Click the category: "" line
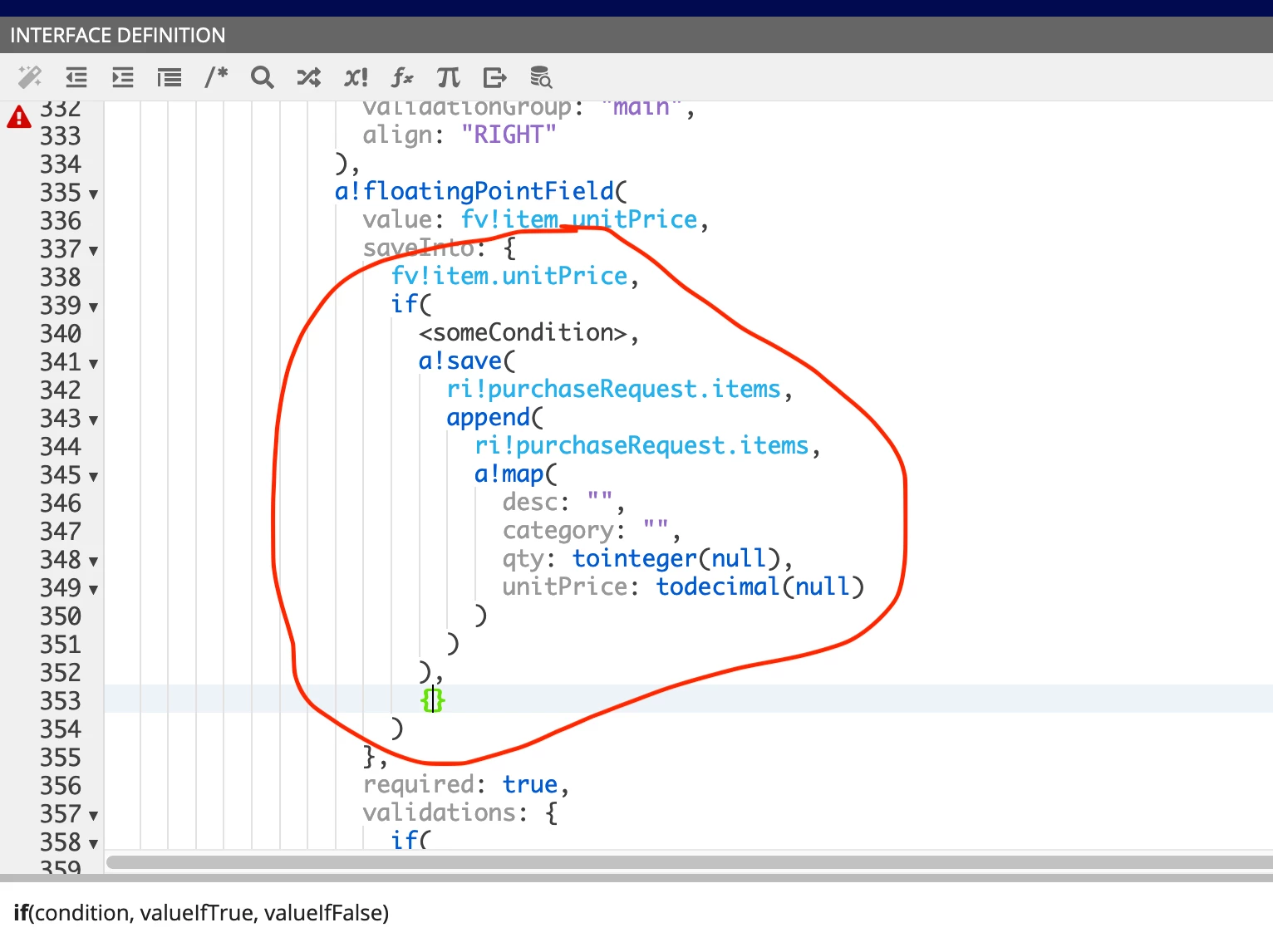This screenshot has width=1273, height=952. 592,530
